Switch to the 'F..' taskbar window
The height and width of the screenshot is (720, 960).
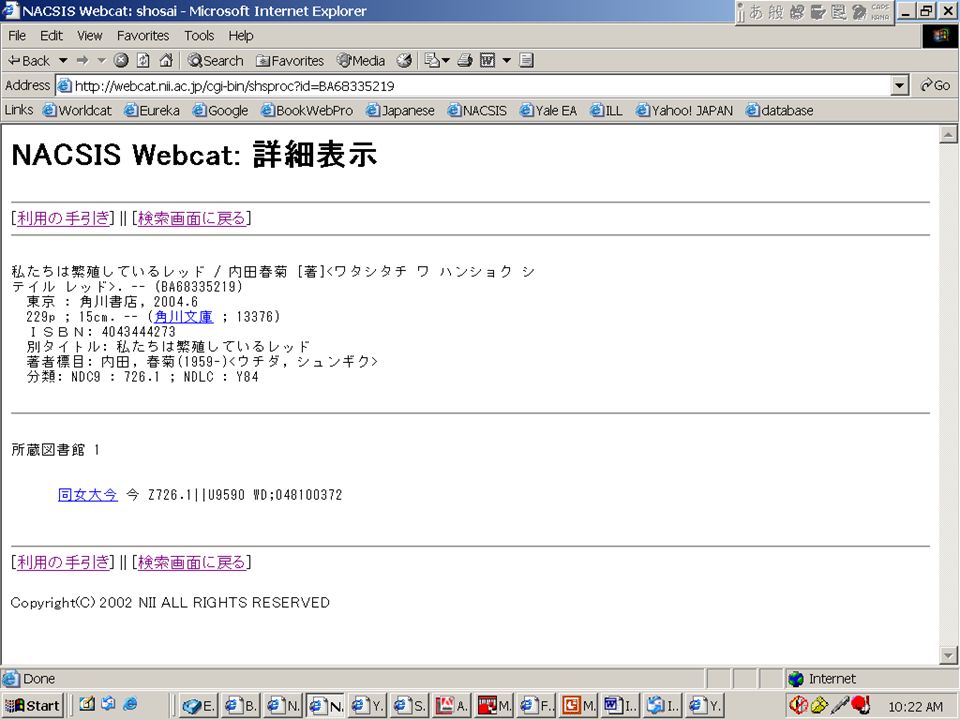(x=537, y=706)
